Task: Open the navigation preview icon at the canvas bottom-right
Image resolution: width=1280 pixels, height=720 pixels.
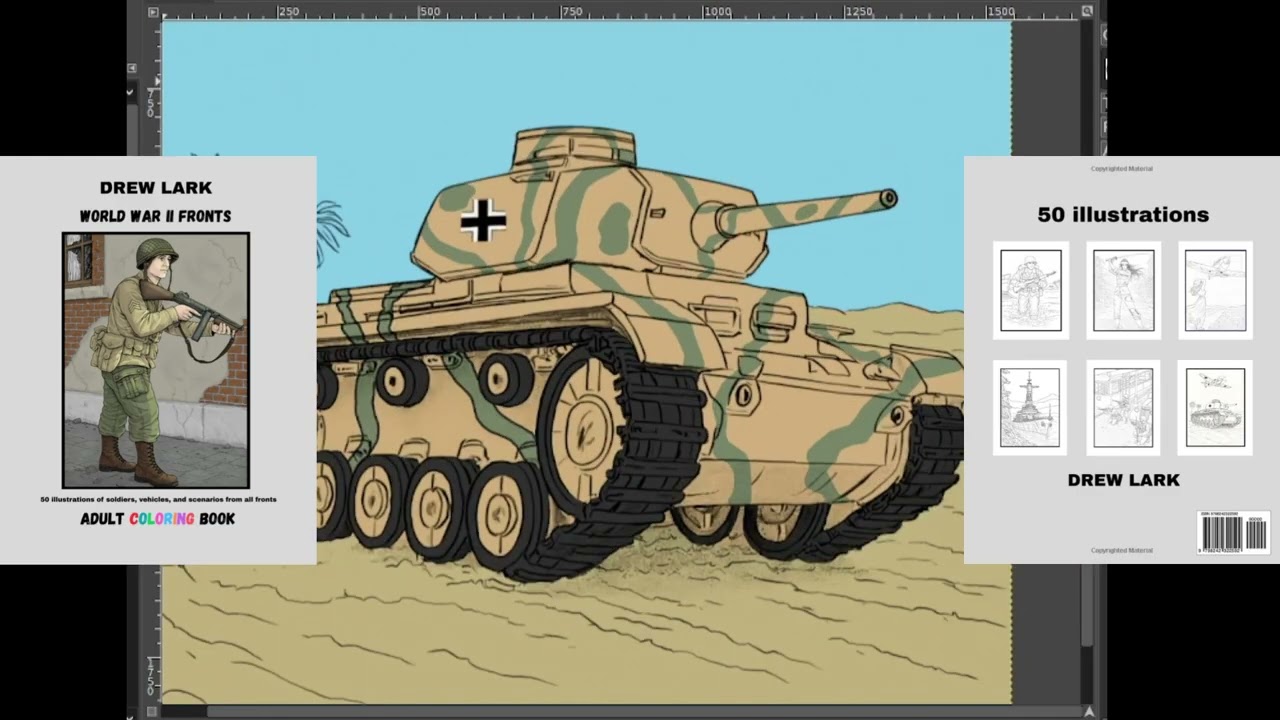Action: (x=1089, y=711)
